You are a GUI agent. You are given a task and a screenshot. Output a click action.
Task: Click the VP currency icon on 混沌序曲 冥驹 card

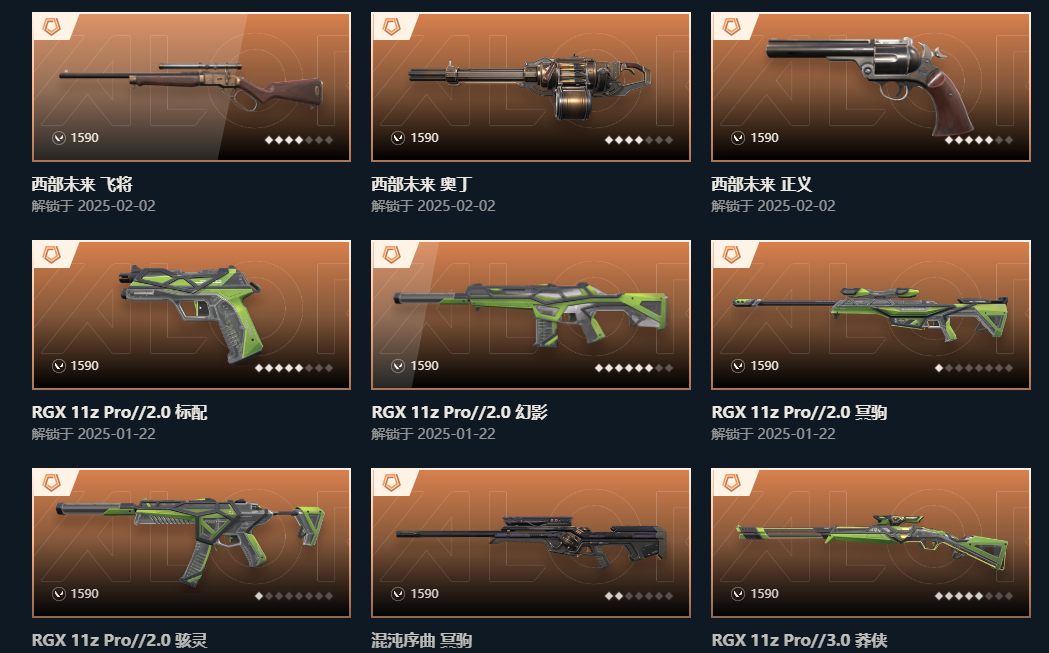[x=398, y=594]
